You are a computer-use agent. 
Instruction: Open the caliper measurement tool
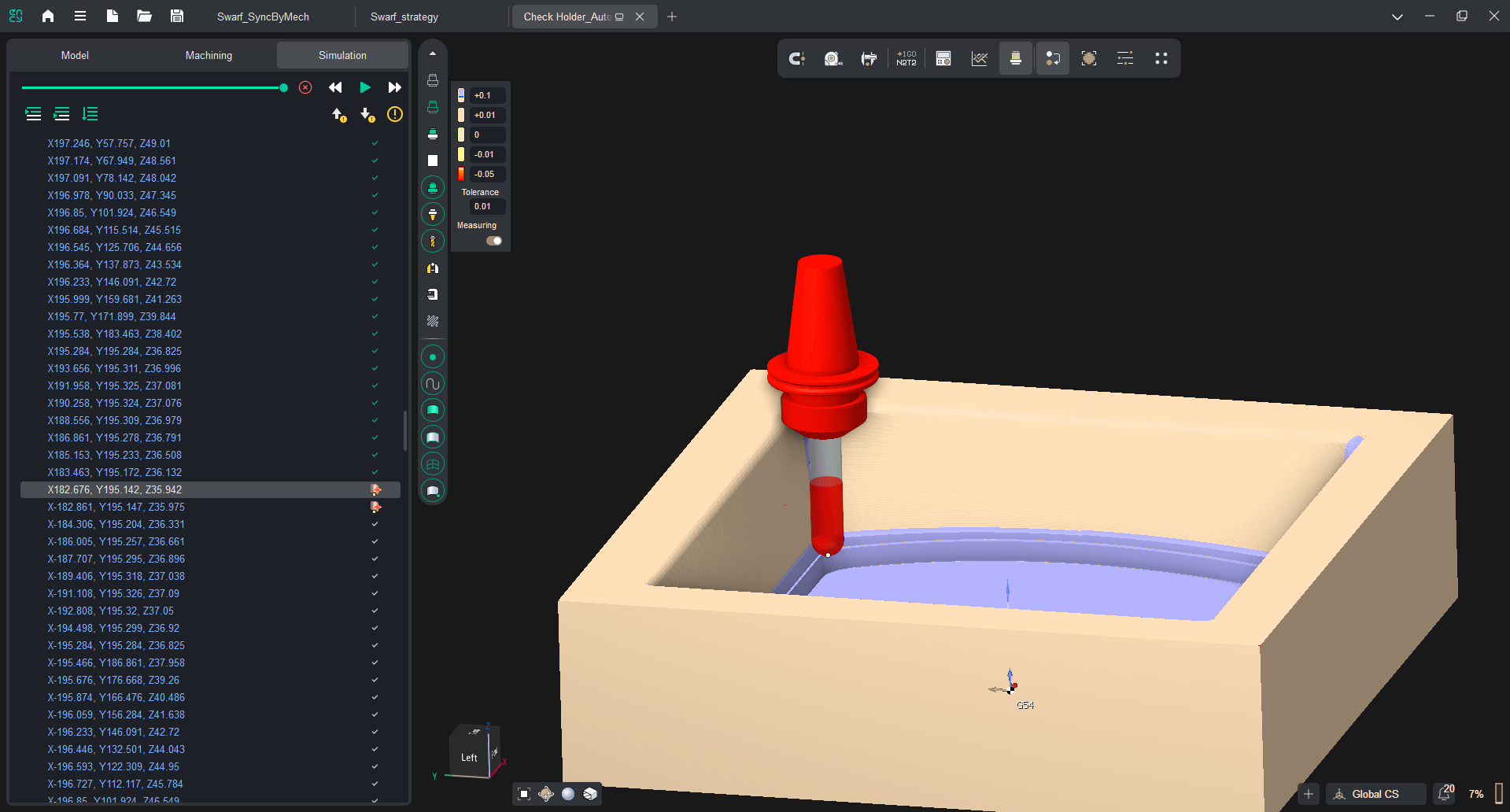pyautogui.click(x=869, y=58)
